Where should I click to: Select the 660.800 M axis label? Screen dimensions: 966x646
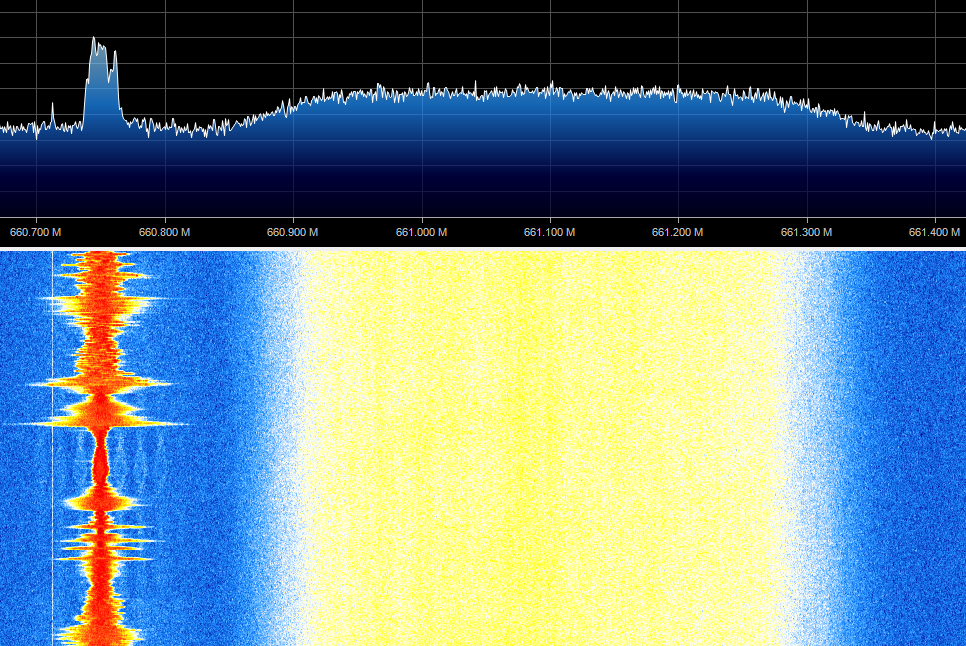164,232
